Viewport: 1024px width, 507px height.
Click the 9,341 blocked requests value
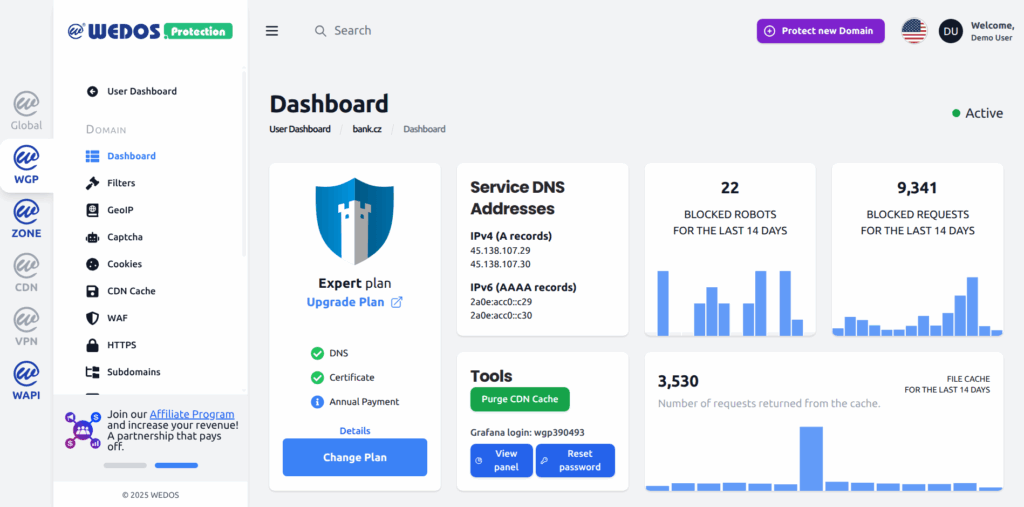coord(918,188)
